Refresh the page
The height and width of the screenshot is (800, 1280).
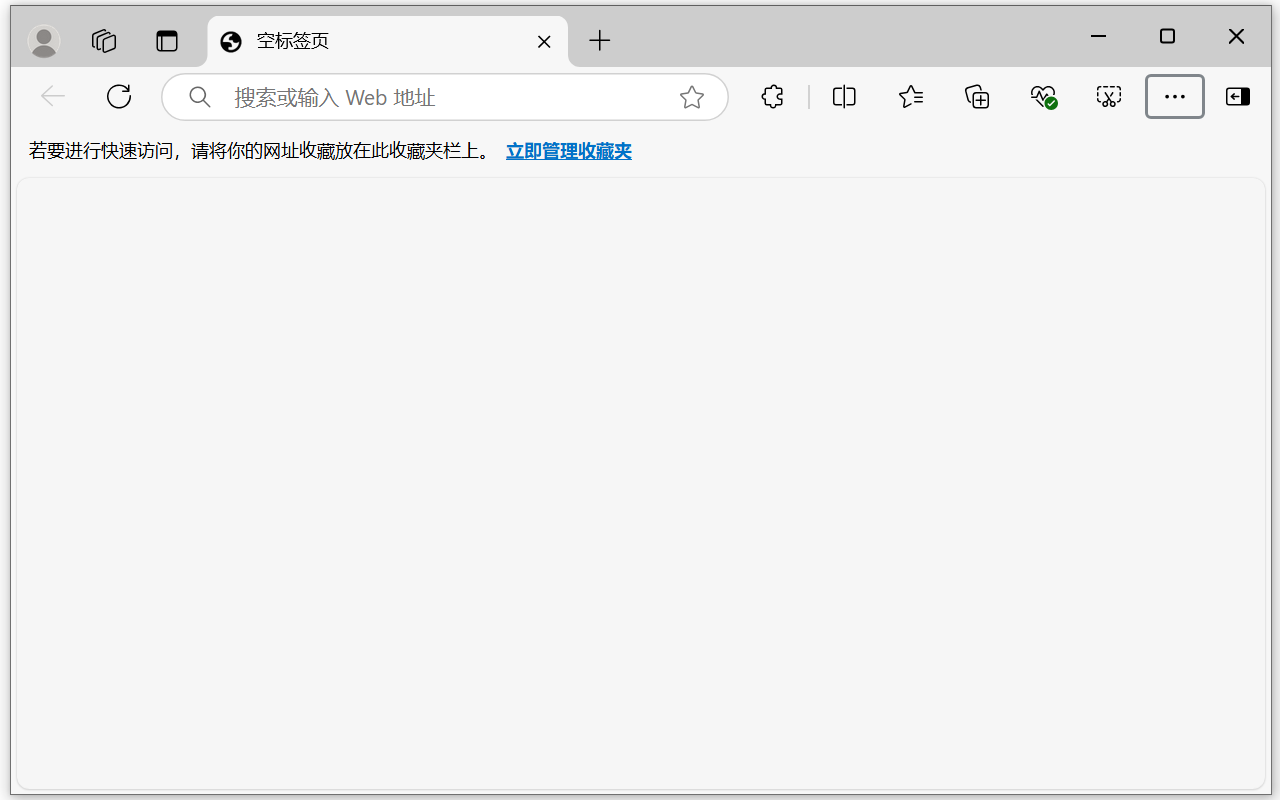click(119, 97)
